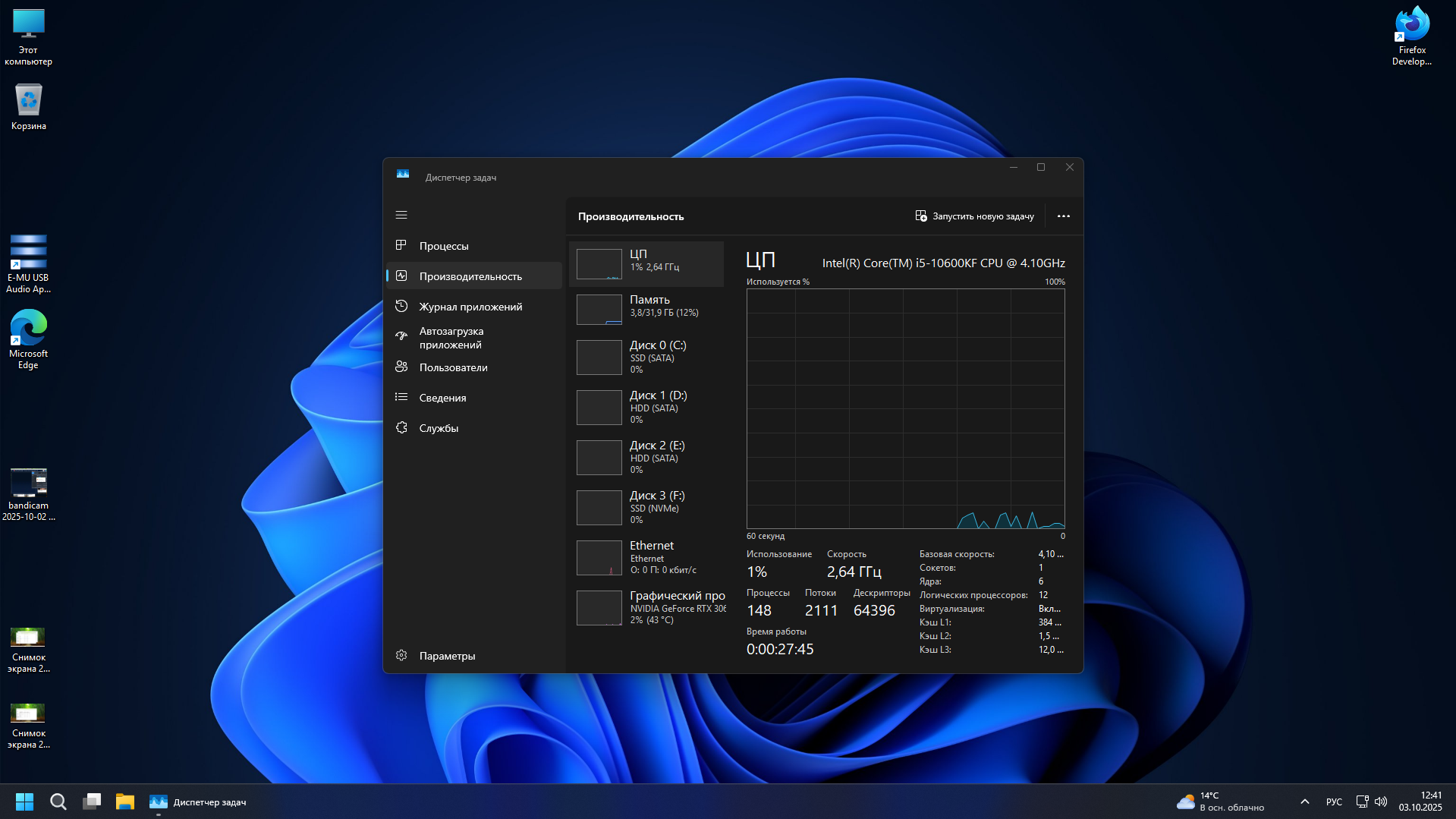
Task: Open Параметры settings page
Action: click(474, 656)
